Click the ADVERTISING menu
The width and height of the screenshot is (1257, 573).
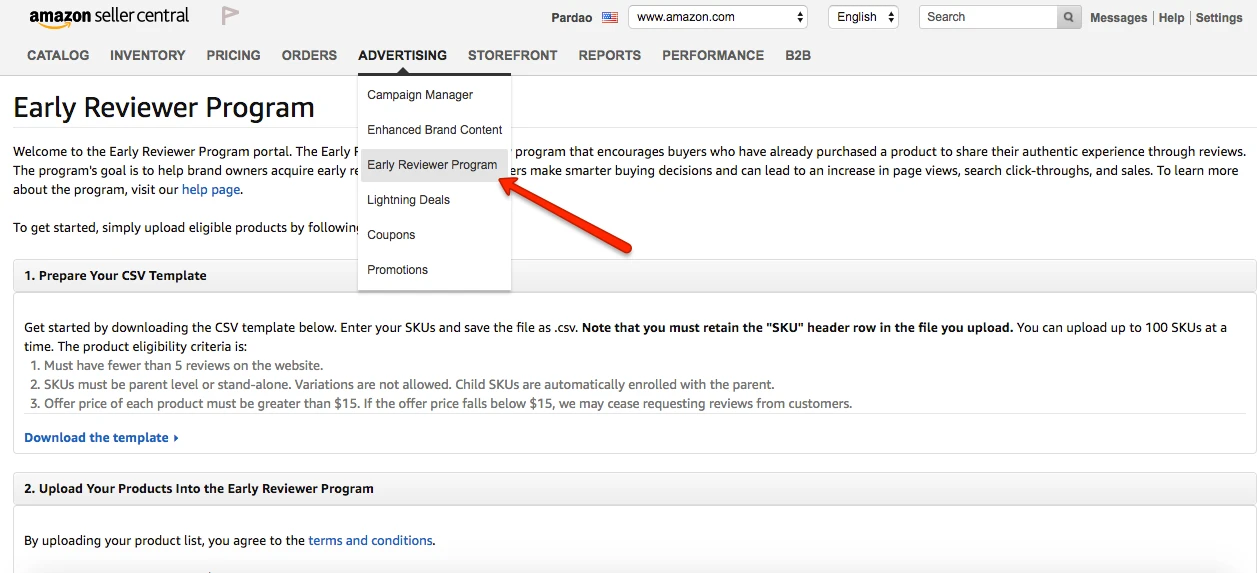[402, 55]
